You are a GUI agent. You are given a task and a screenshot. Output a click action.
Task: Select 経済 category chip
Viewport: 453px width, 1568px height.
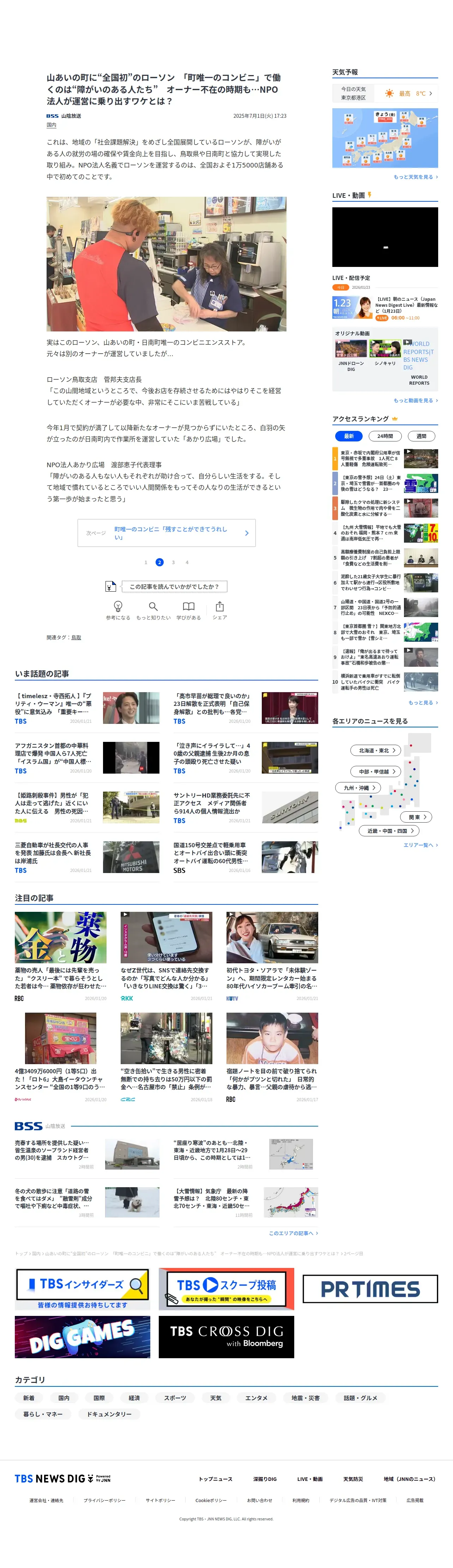134,1398
